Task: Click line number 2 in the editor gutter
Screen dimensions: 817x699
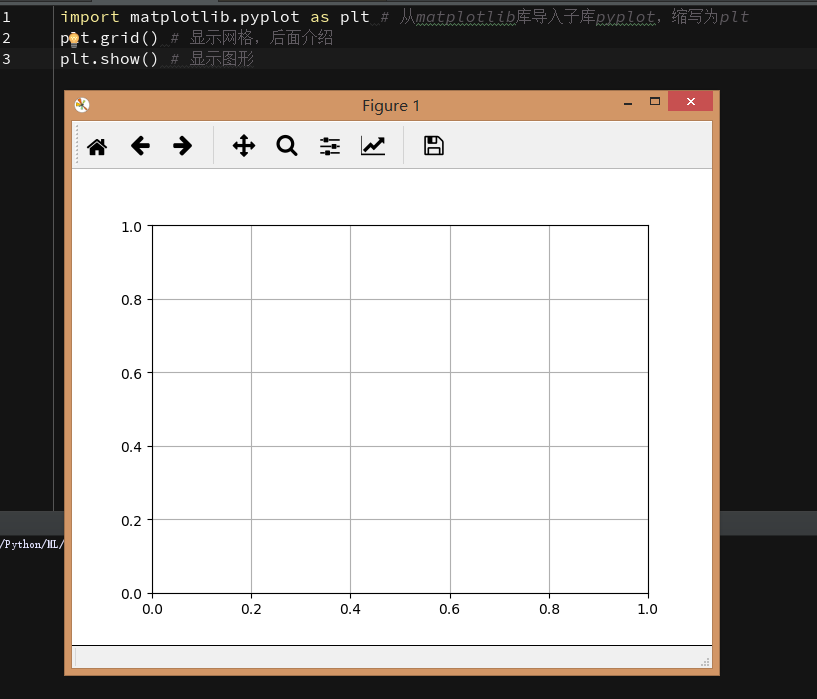Action: click(6, 38)
